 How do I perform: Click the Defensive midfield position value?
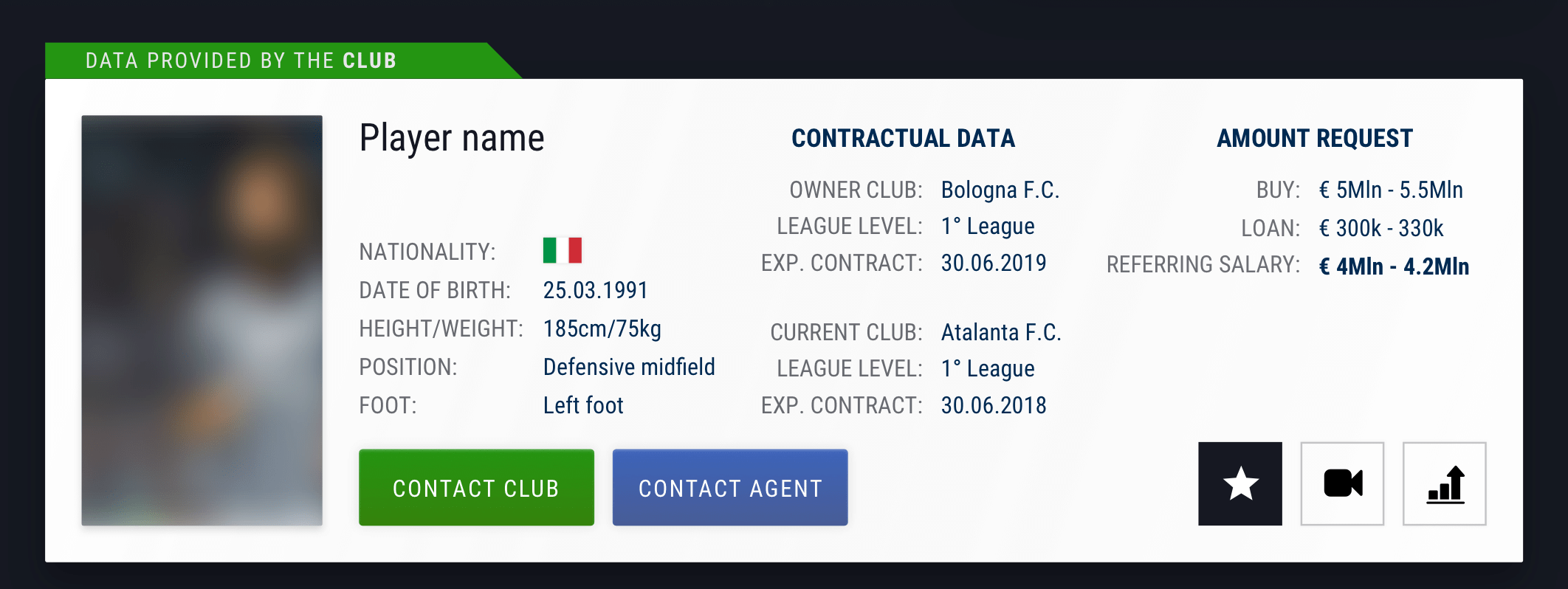pyautogui.click(x=629, y=367)
